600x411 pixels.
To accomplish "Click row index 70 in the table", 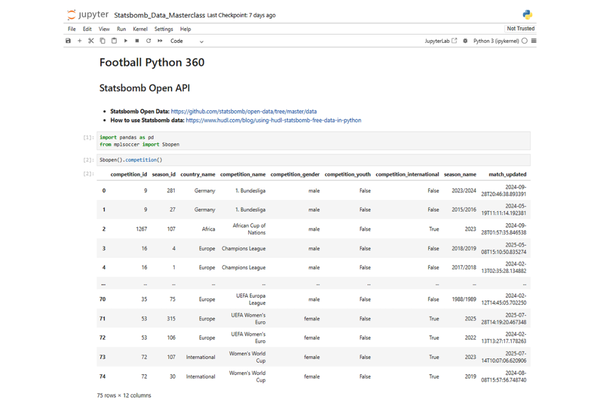I will [x=103, y=300].
